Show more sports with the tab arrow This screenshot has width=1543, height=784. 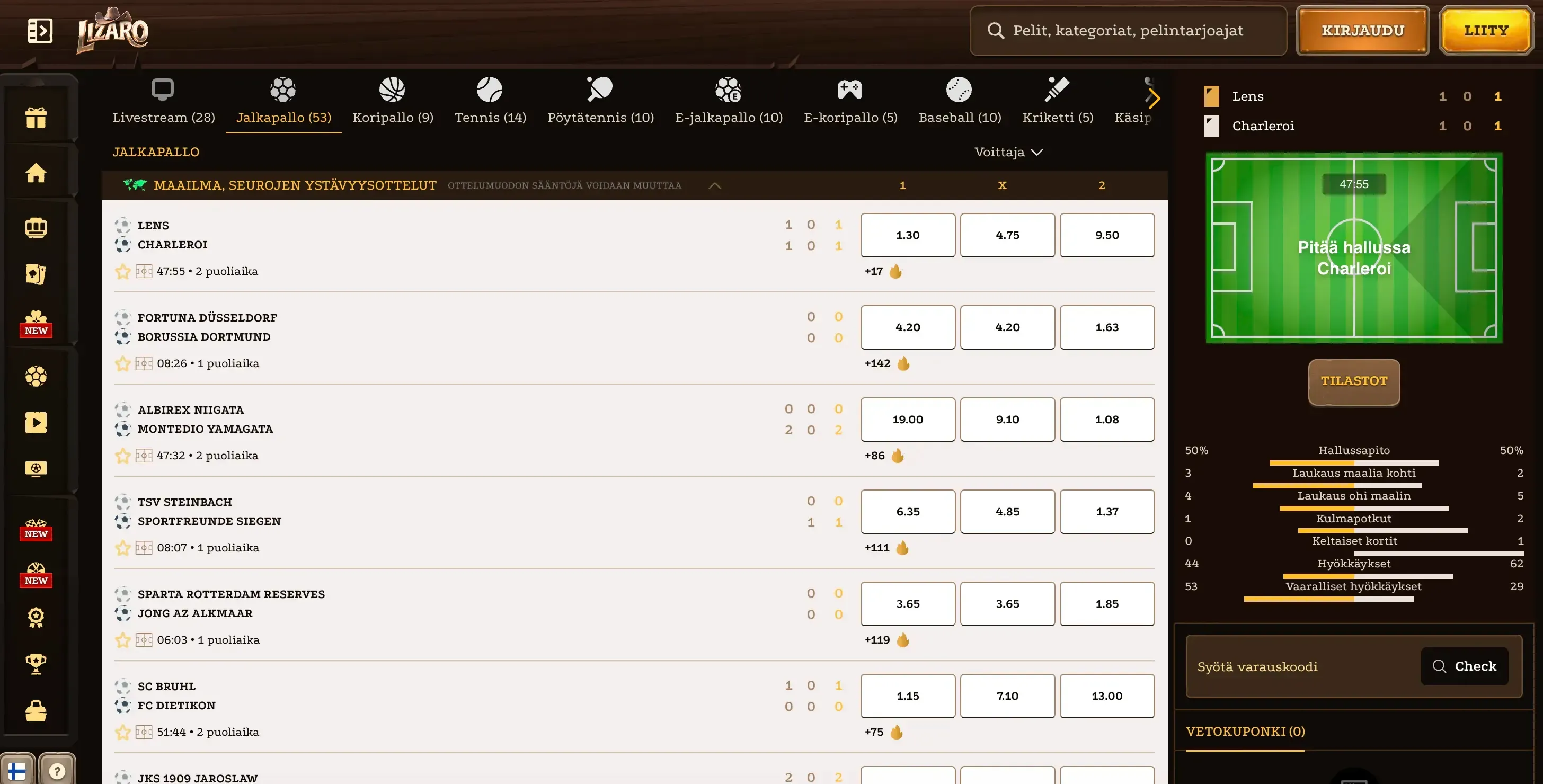click(x=1154, y=98)
